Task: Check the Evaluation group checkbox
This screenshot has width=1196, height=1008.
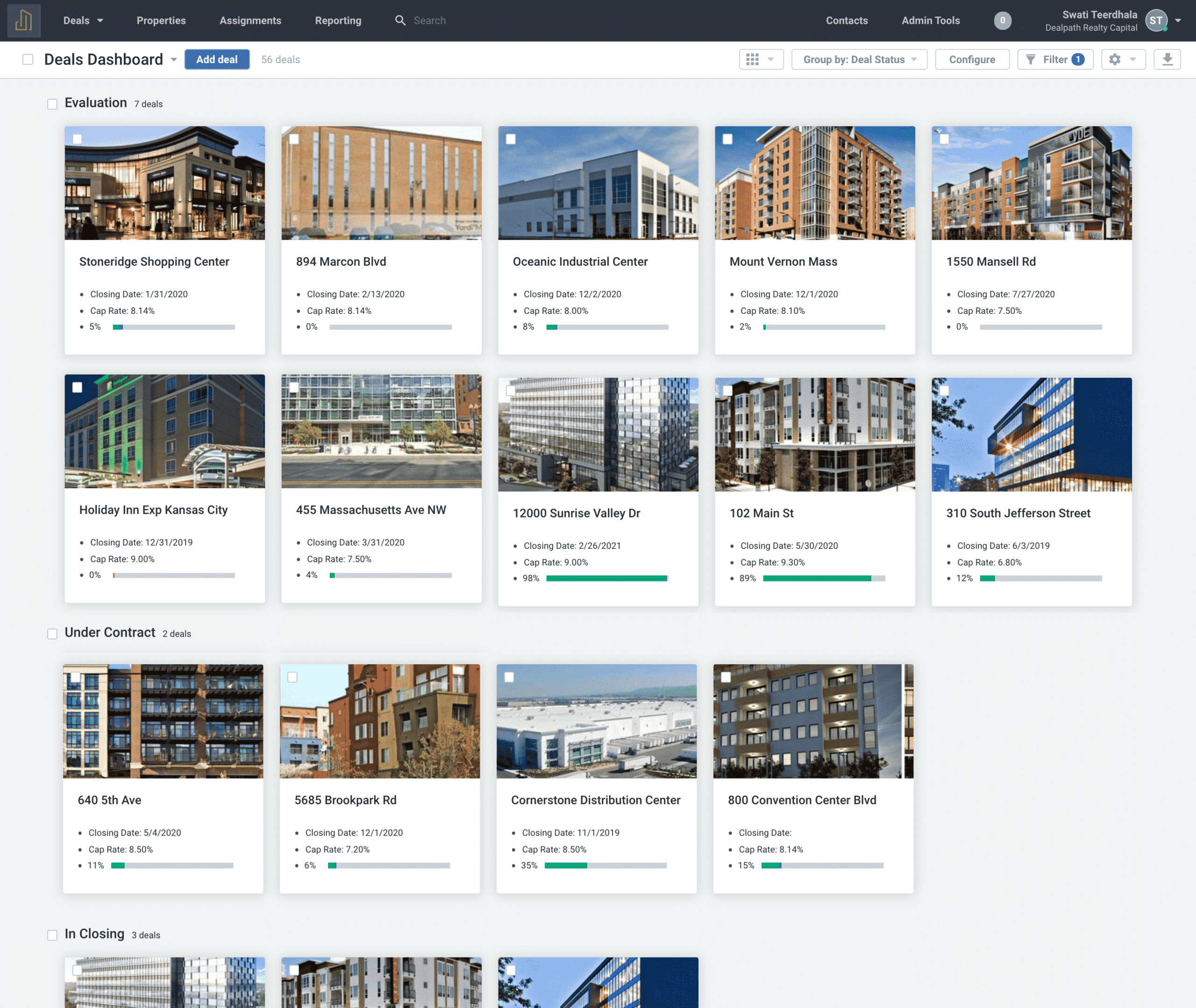Action: (52, 103)
